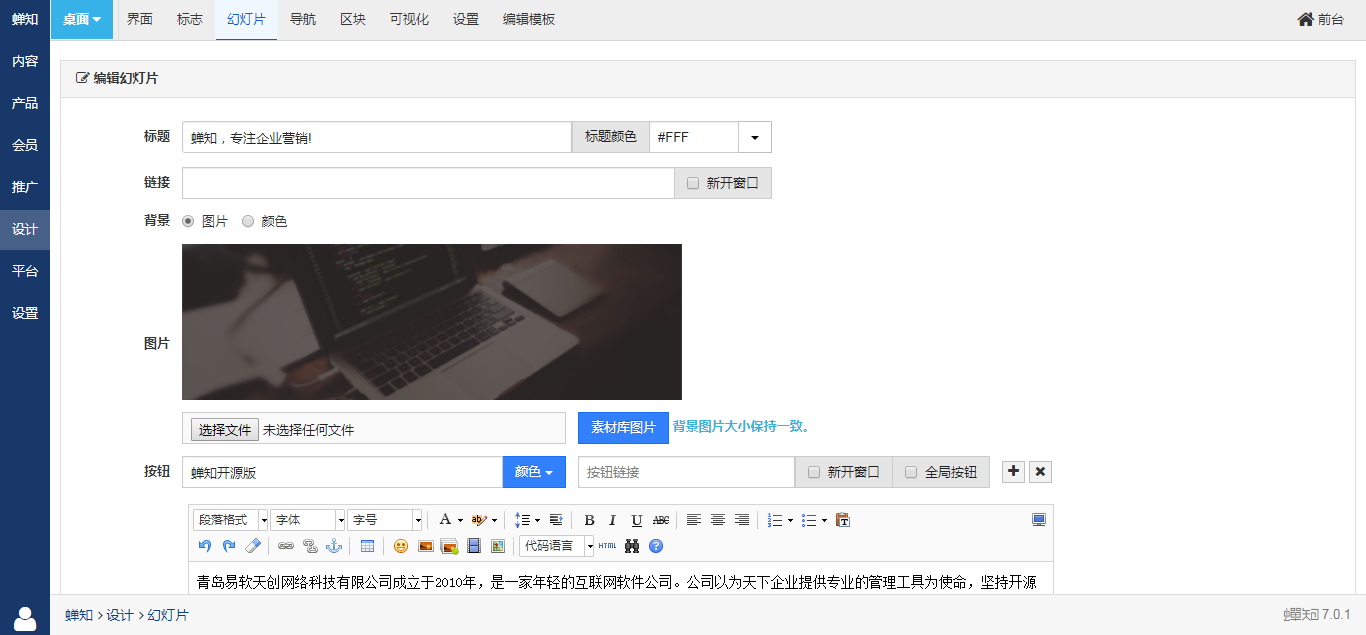The height and width of the screenshot is (635, 1366).
Task: Toggle the editor fullscreen mode
Action: (1039, 520)
